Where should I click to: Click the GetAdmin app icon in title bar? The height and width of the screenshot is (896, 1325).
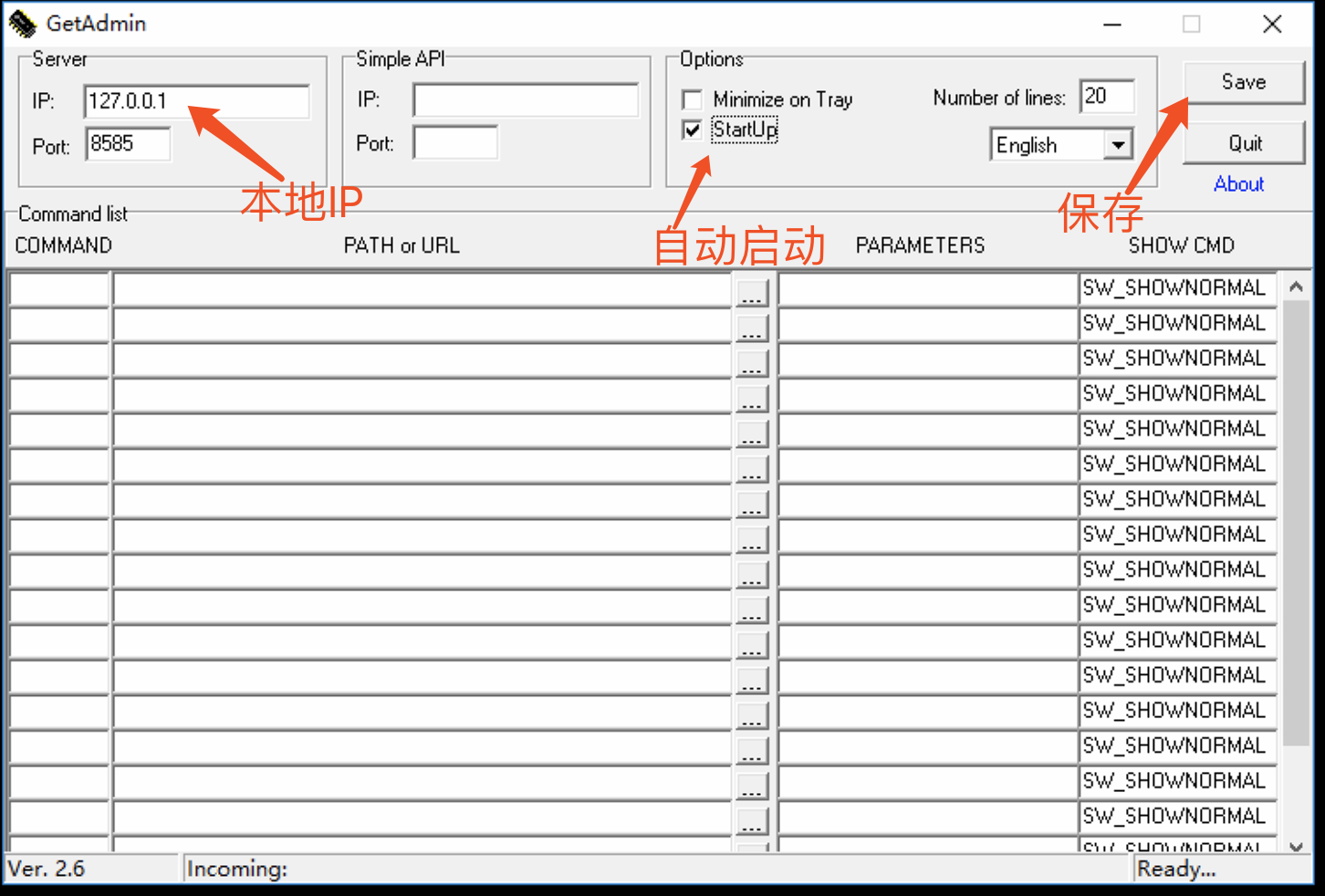tap(22, 24)
